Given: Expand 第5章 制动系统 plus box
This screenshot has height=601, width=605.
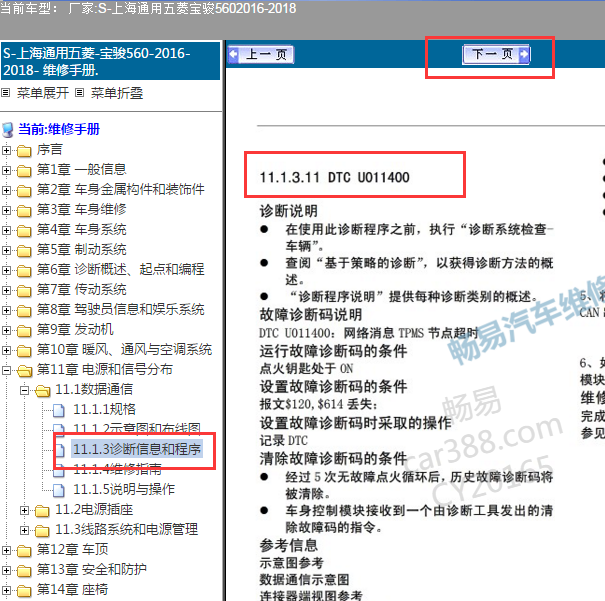Looking at the screenshot, I should coord(6,250).
